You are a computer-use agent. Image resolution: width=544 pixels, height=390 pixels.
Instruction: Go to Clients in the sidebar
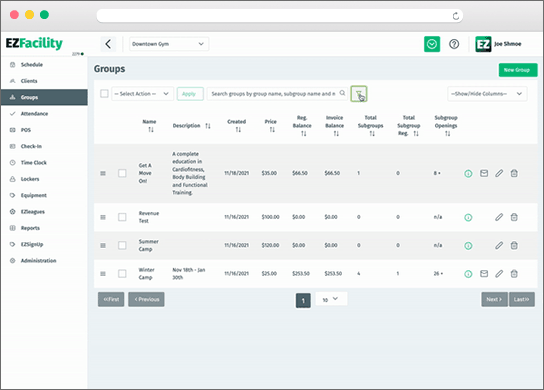click(x=44, y=81)
